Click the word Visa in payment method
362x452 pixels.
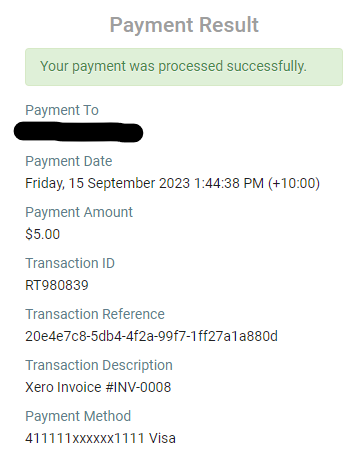162,438
